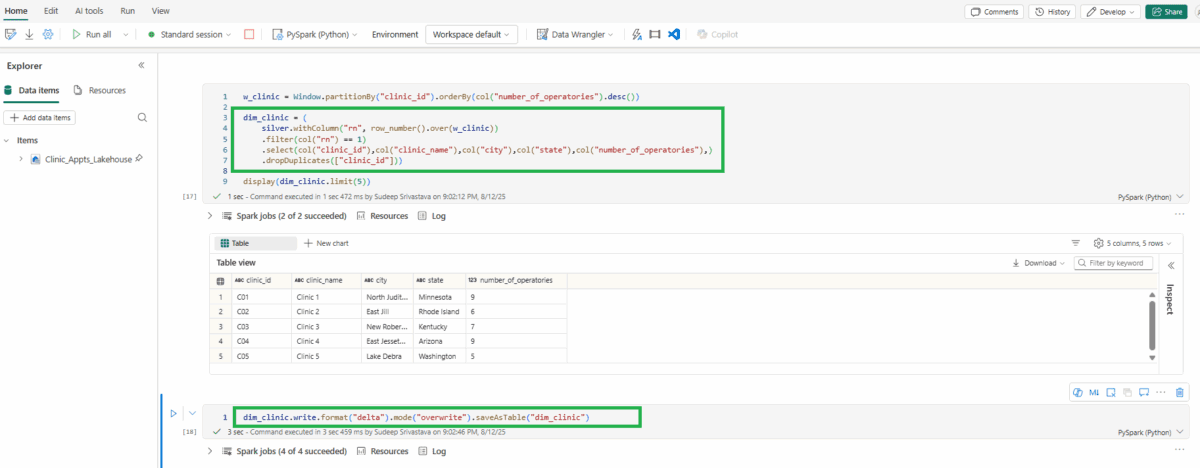Open the Workspace default environment dropdown
The height and width of the screenshot is (468, 1200).
coord(471,34)
